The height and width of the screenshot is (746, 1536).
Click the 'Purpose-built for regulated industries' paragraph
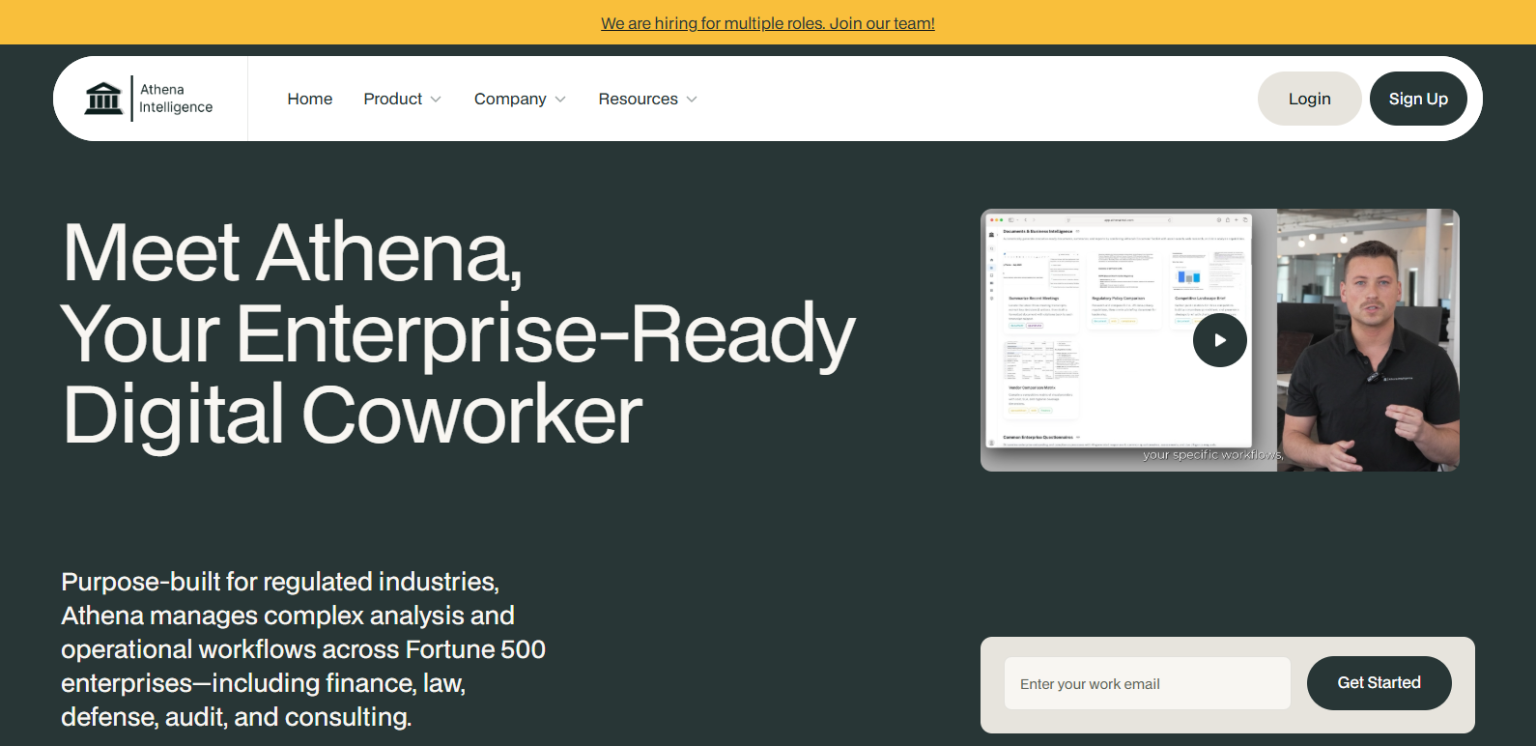[303, 649]
